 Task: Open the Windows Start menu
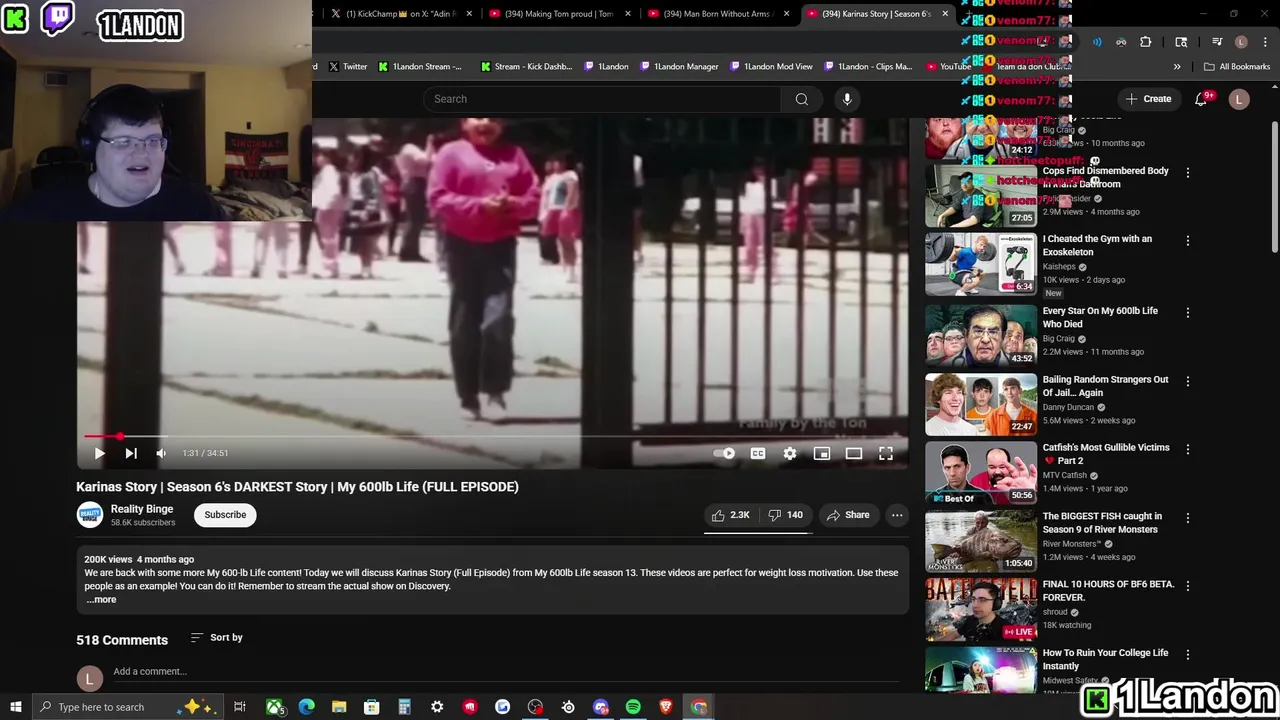15,707
